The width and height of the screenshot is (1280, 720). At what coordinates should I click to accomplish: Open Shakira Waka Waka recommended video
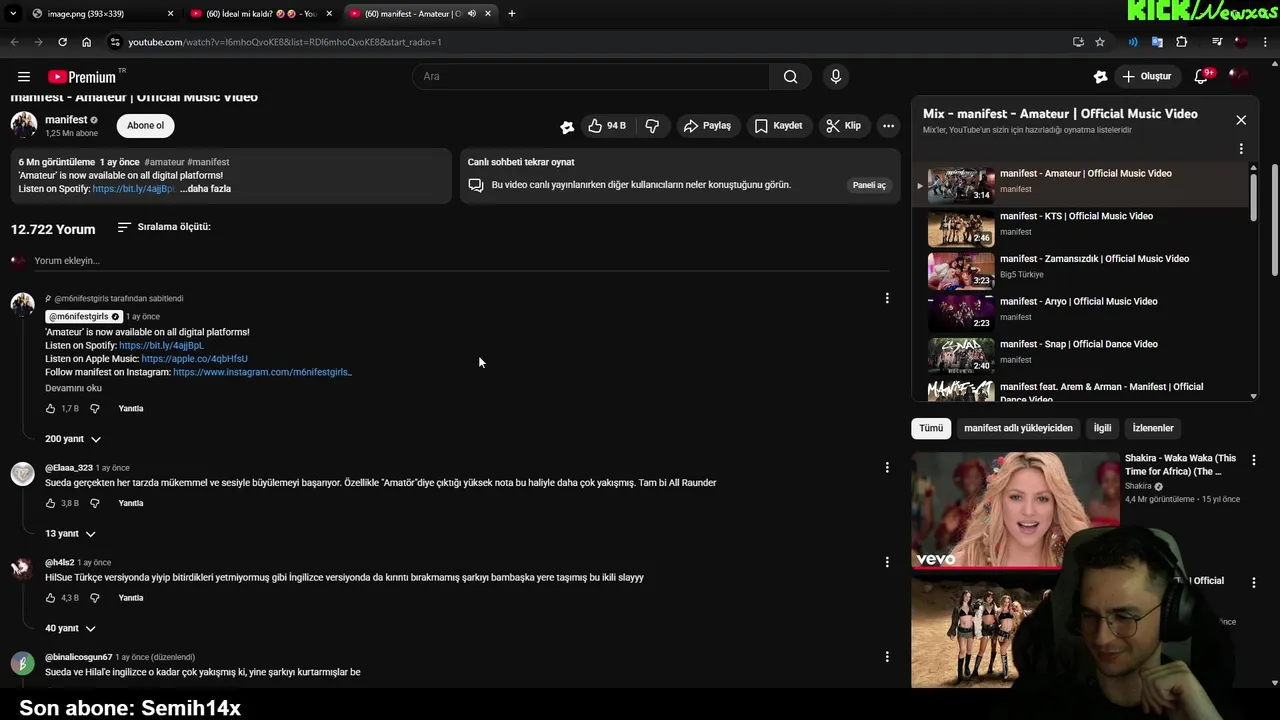pyautogui.click(x=1015, y=510)
